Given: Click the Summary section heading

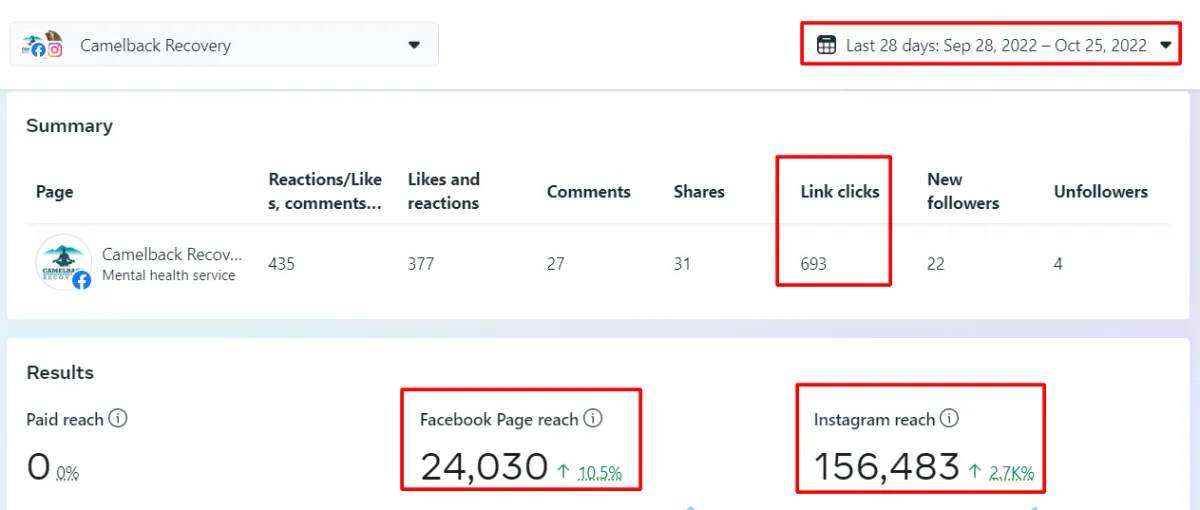Looking at the screenshot, I should coord(69,125).
